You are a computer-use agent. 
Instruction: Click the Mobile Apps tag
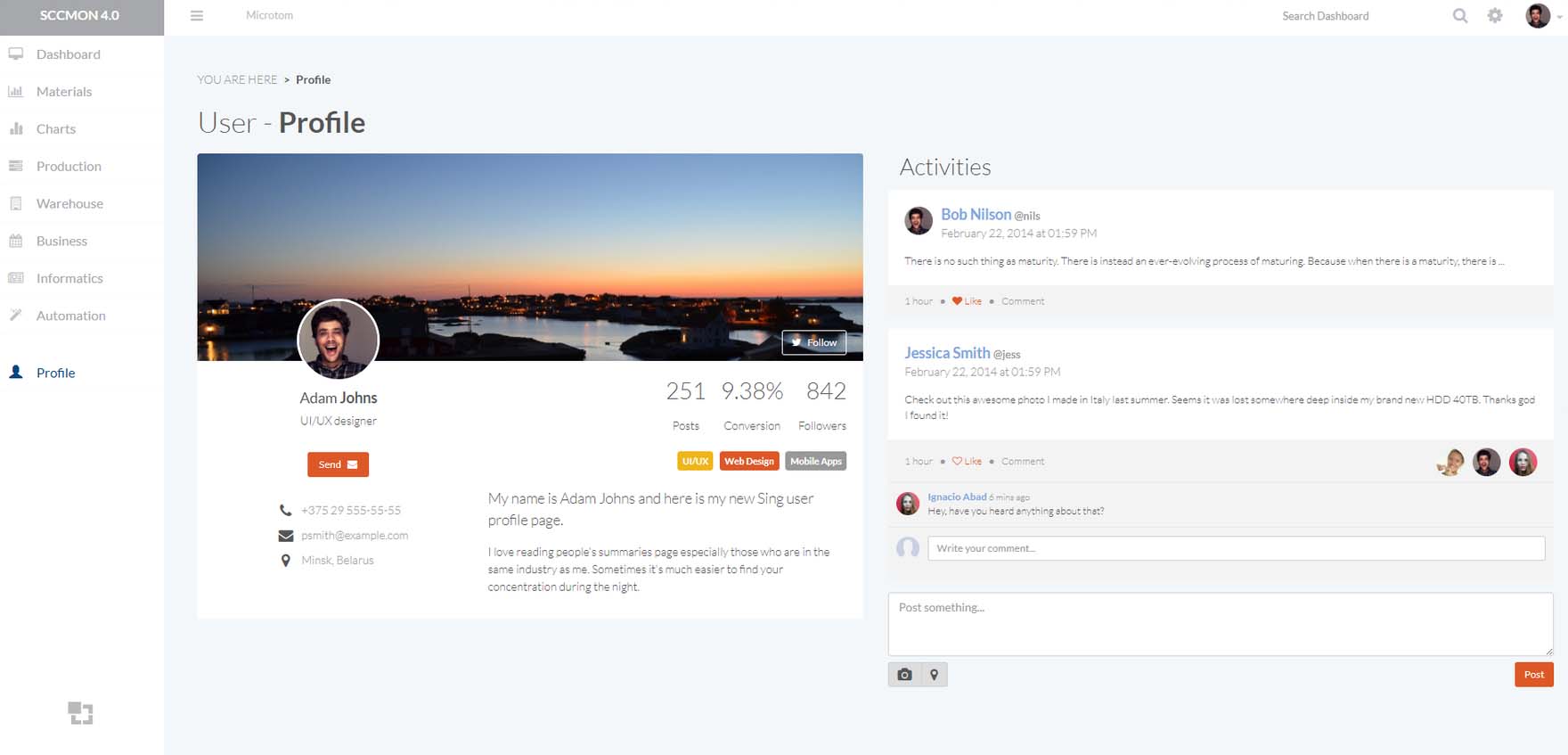816,461
